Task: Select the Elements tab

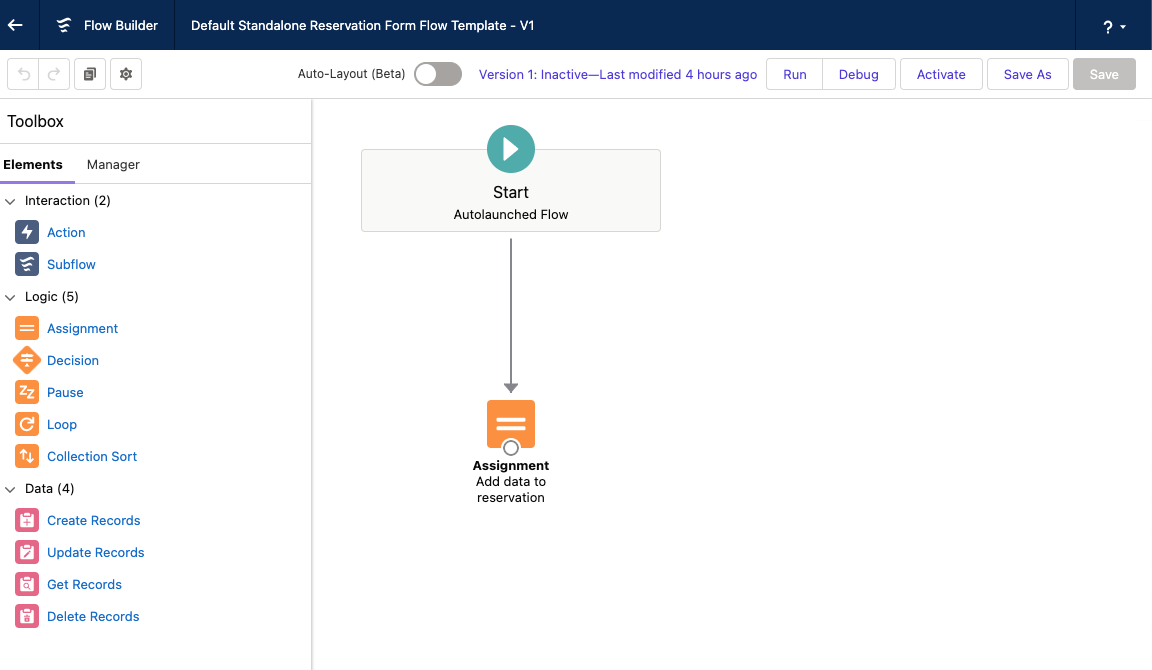Action: point(33,165)
